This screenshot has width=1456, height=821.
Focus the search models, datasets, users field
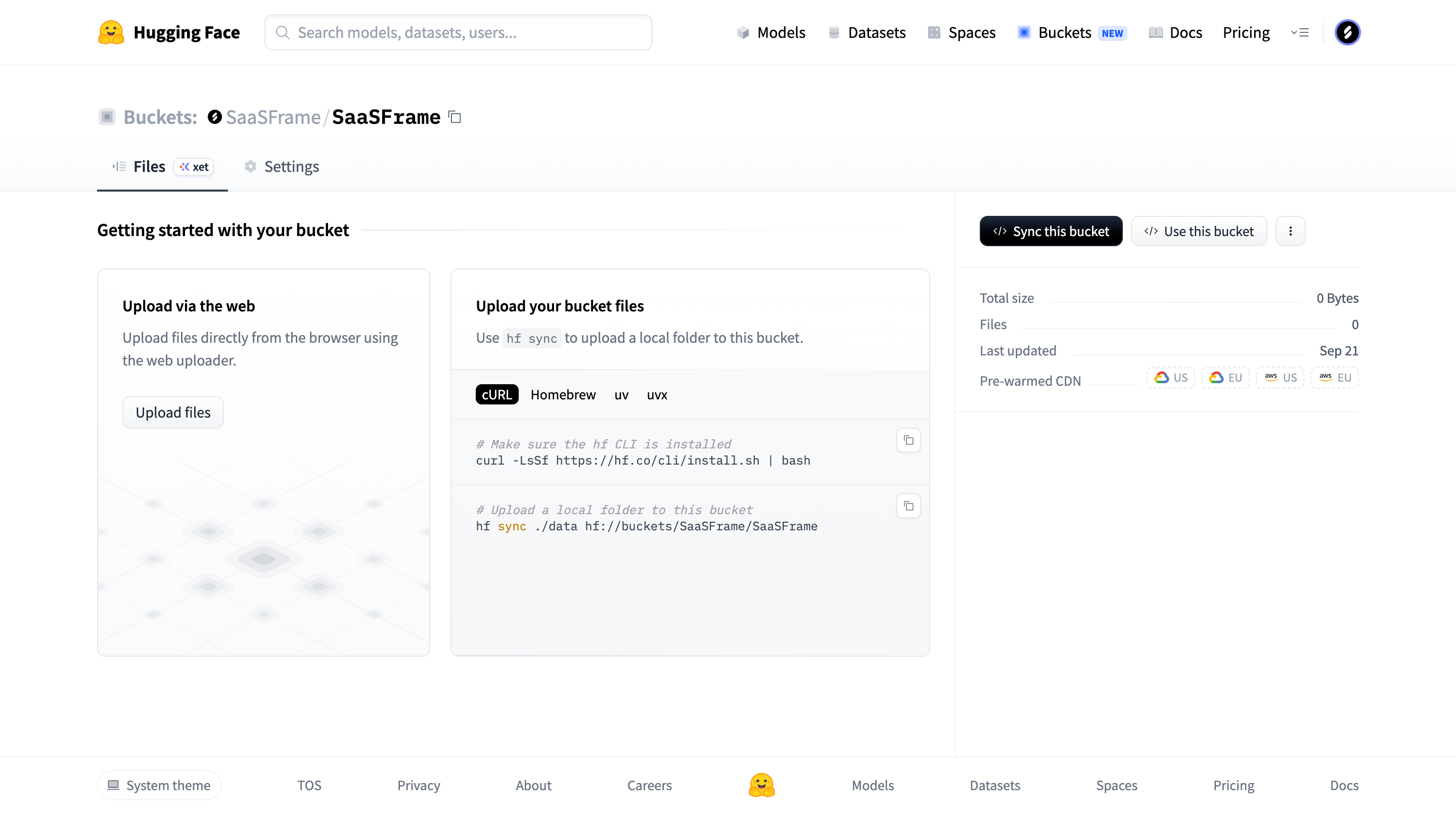coord(459,32)
